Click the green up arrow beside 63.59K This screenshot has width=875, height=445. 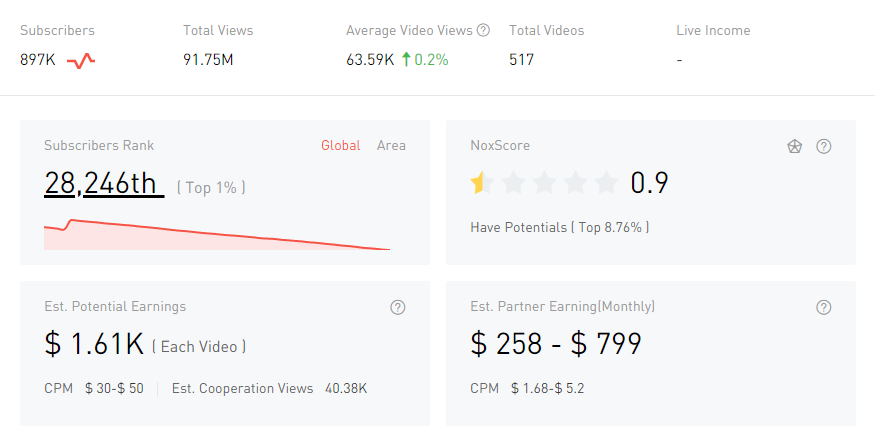406,60
